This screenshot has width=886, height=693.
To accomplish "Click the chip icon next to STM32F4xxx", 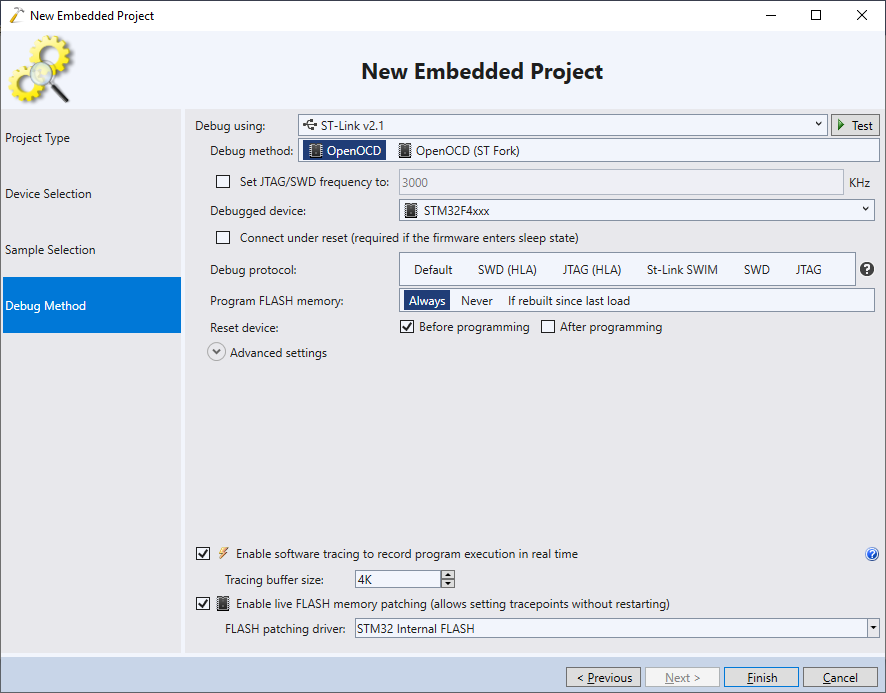I will point(411,210).
